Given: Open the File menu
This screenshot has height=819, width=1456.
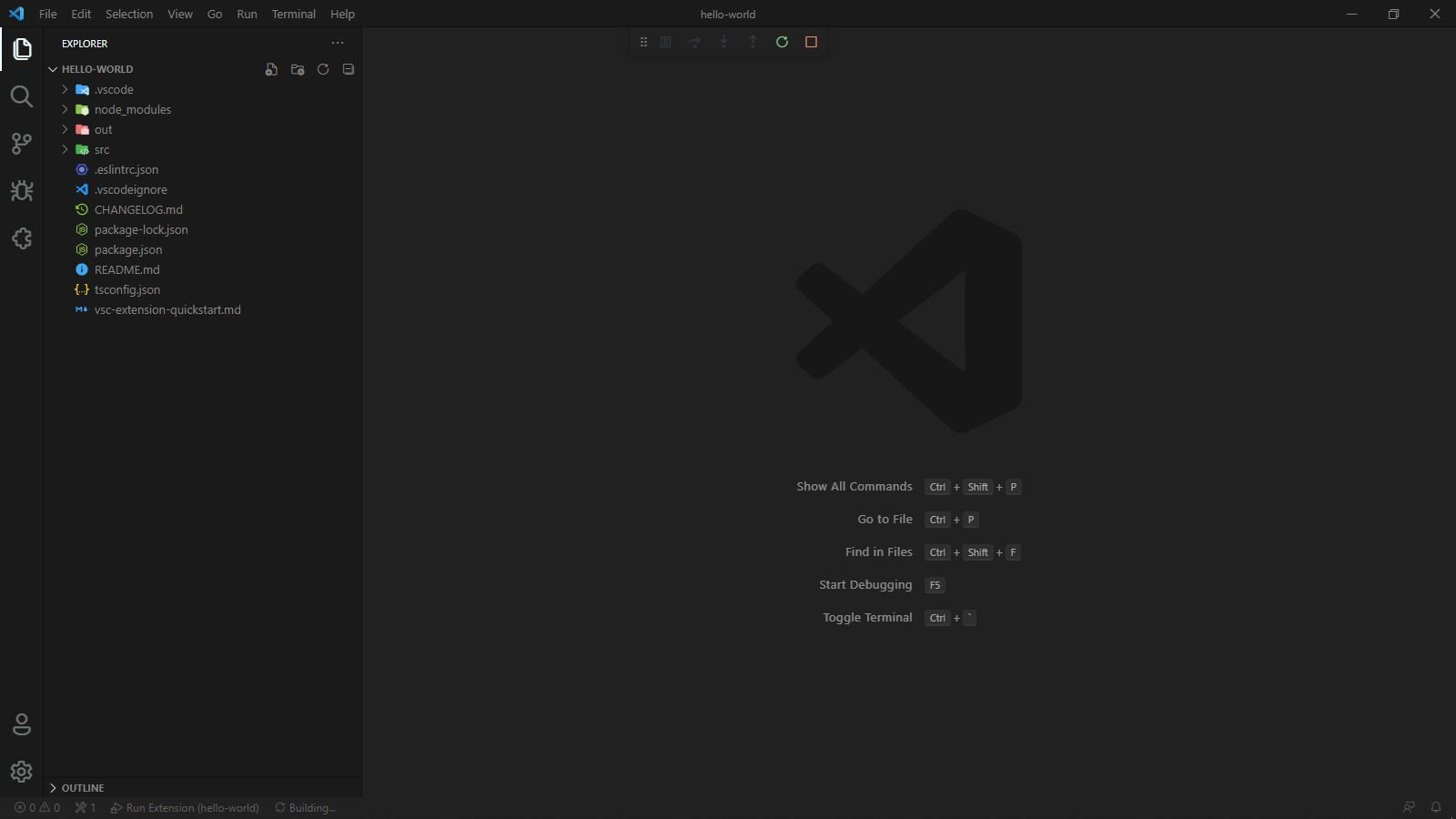Looking at the screenshot, I should coord(48,14).
